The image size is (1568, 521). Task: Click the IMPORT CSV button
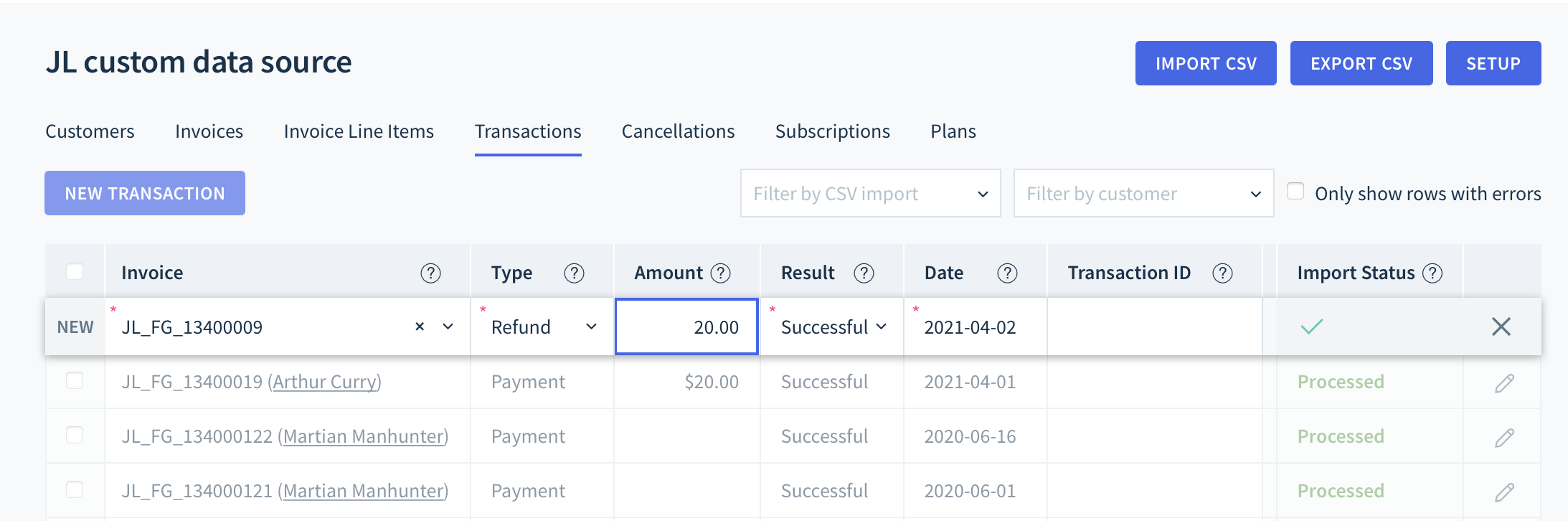click(x=1206, y=63)
